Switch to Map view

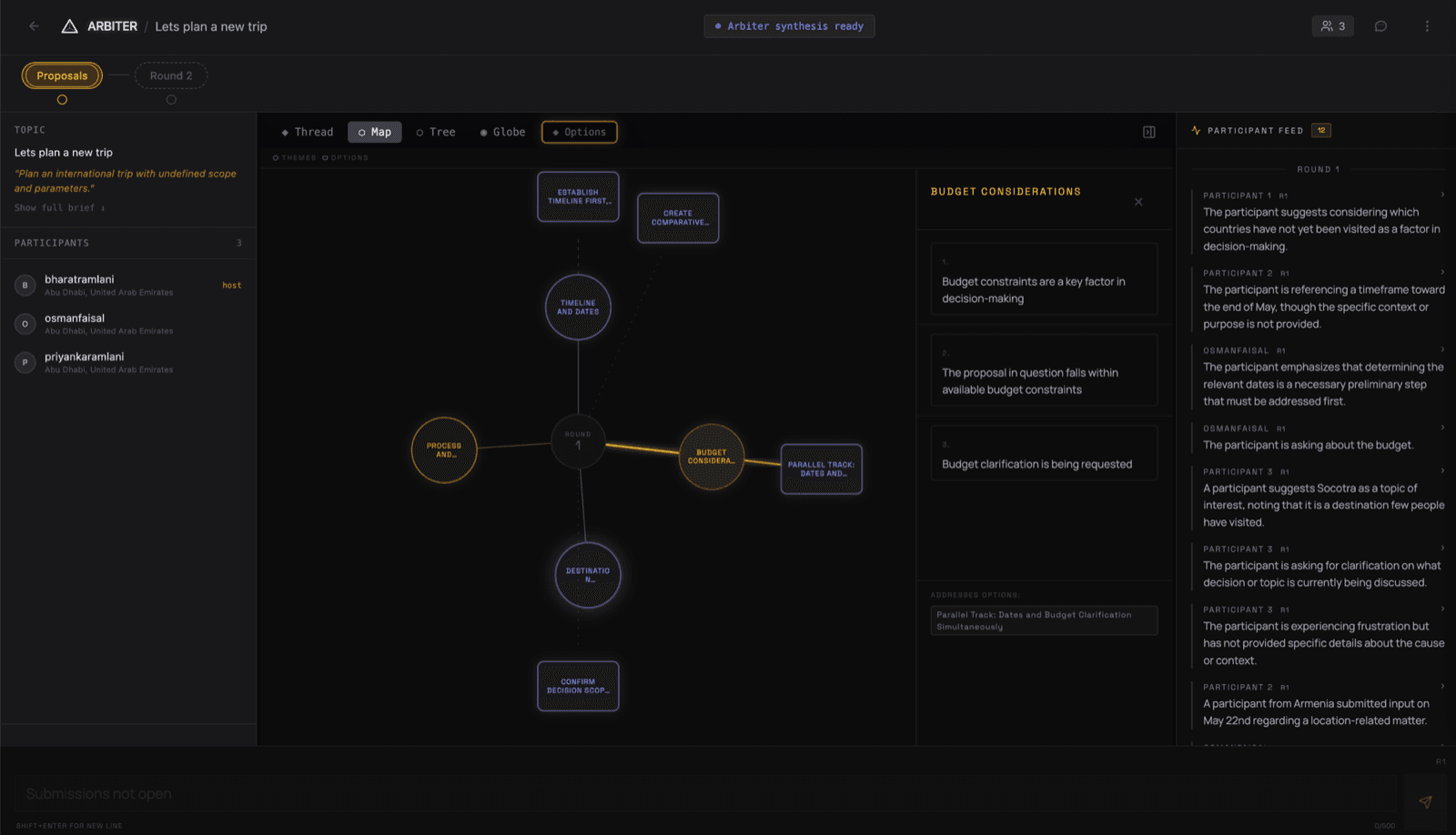pyautogui.click(x=374, y=132)
